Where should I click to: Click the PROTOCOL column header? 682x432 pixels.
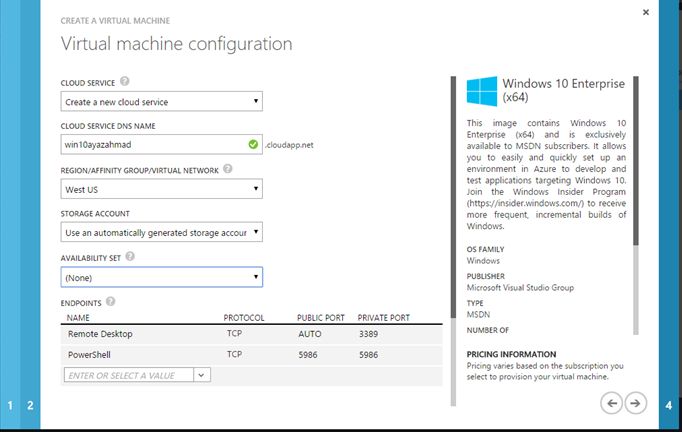tap(244, 318)
